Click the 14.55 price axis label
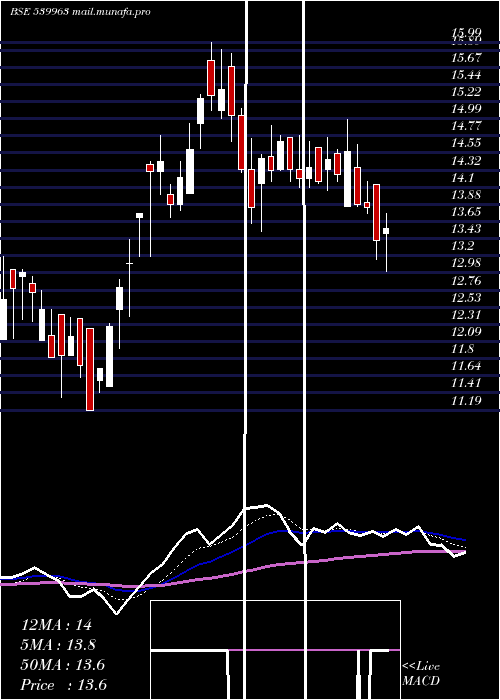 (467, 143)
